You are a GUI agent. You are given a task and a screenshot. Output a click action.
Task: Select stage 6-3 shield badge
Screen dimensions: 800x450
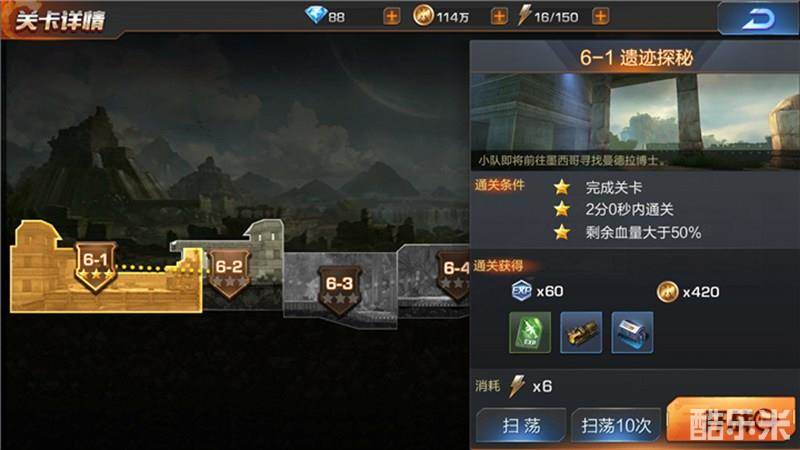(x=339, y=289)
